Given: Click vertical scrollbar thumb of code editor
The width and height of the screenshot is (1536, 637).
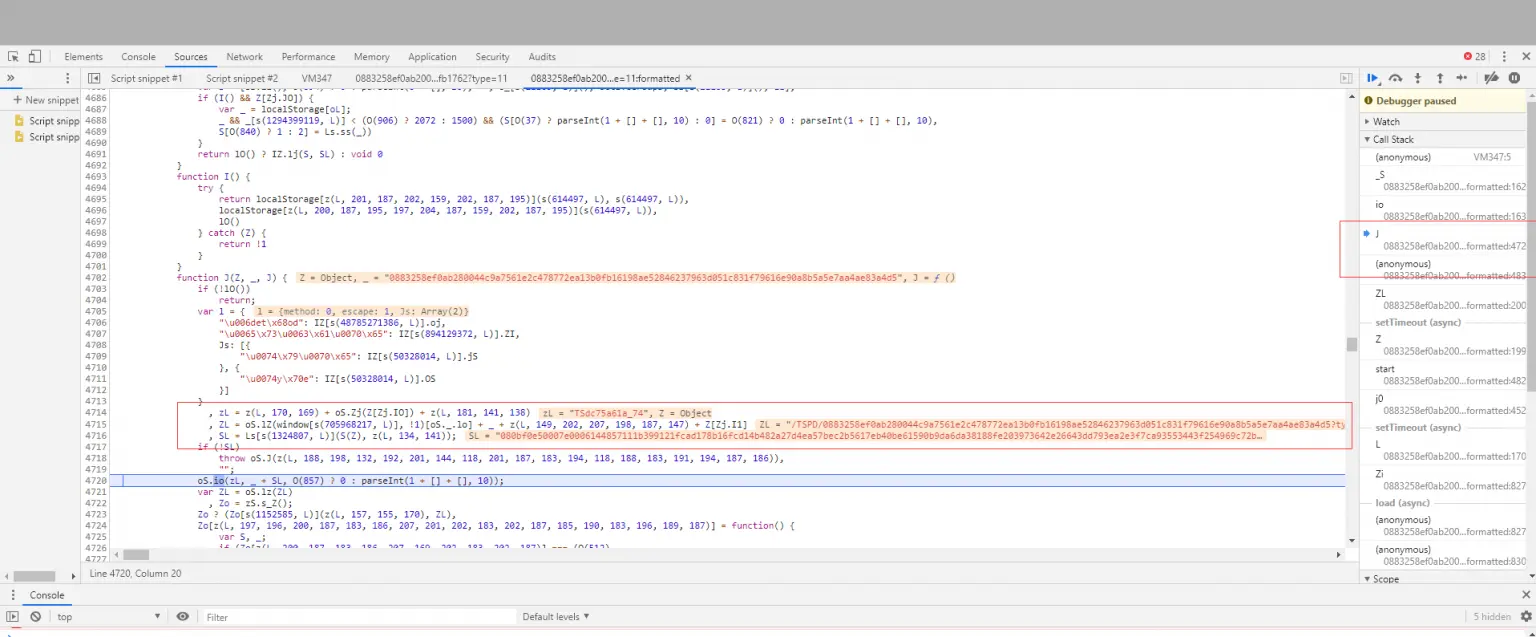Looking at the screenshot, I should [x=1351, y=345].
